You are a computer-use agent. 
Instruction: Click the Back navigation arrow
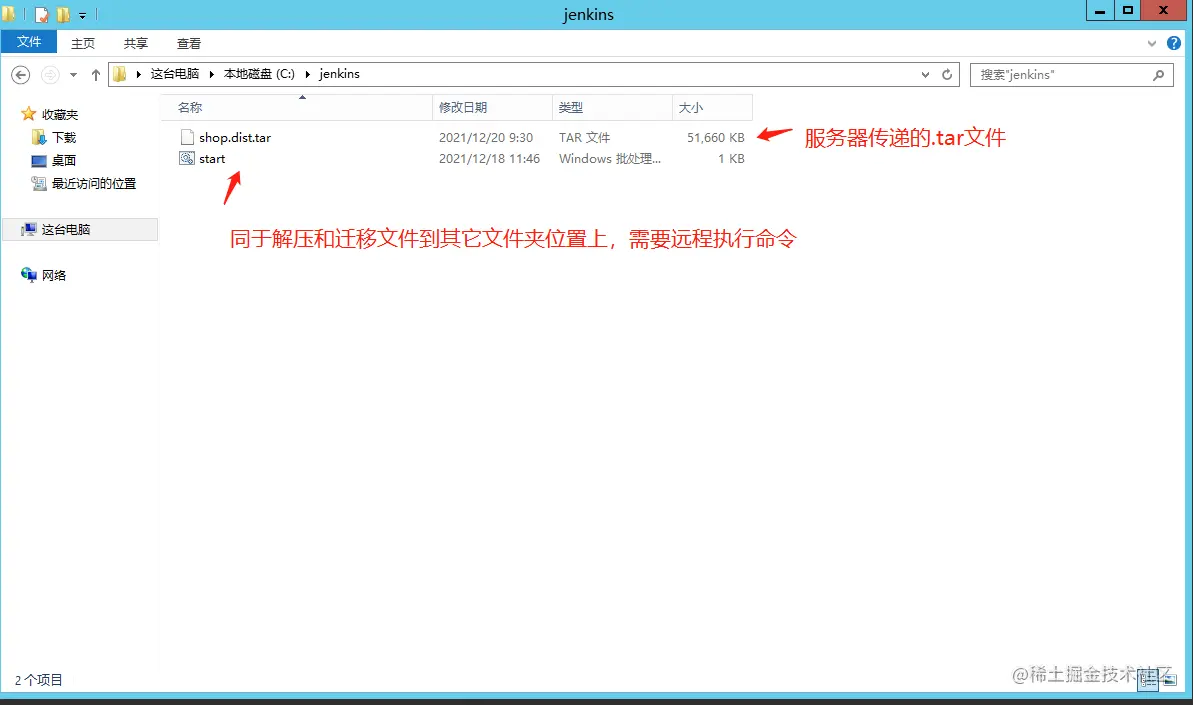pyautogui.click(x=21, y=75)
